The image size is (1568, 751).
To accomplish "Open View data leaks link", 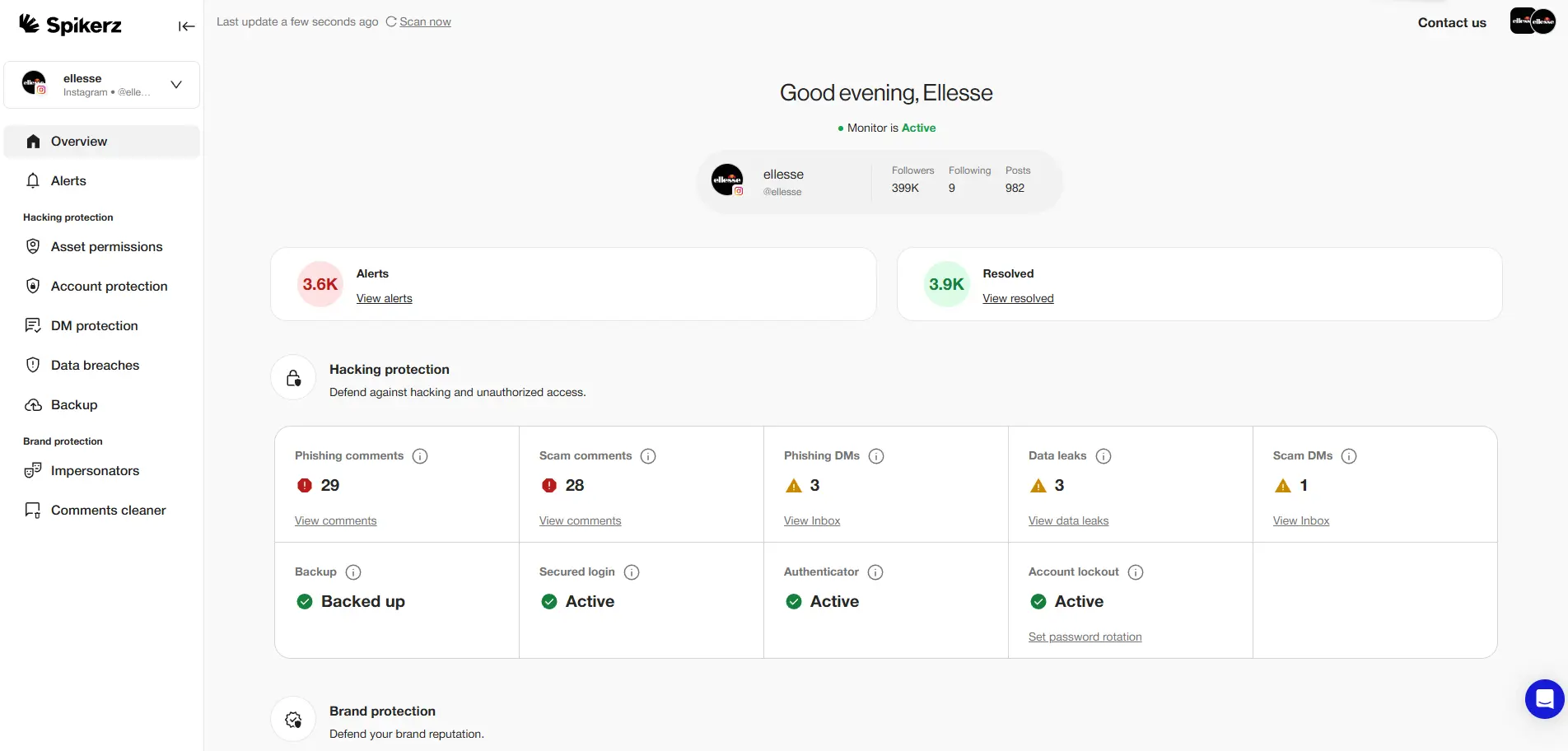I will tap(1068, 520).
